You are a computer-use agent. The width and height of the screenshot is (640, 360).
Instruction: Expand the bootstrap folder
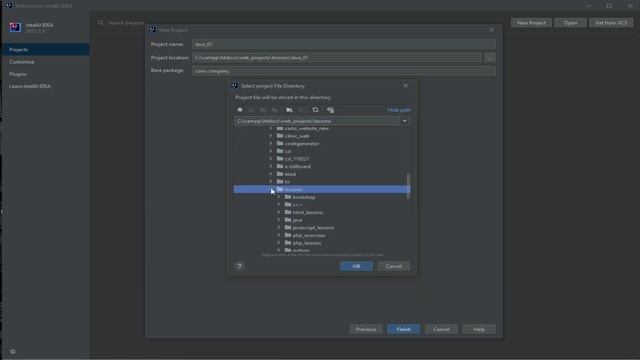(x=279, y=197)
